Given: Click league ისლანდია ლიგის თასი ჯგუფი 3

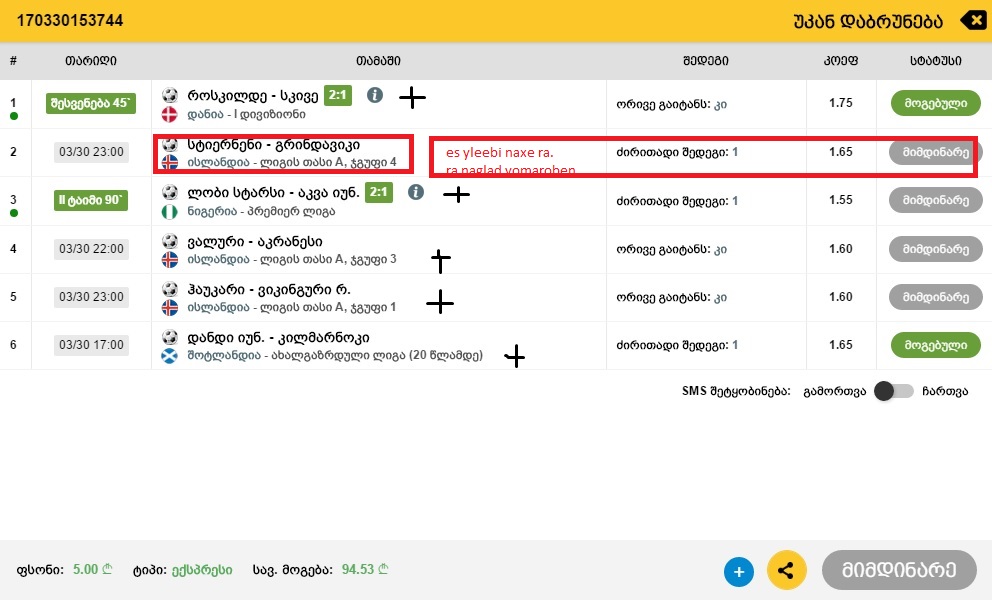Looking at the screenshot, I should pyautogui.click(x=292, y=259).
